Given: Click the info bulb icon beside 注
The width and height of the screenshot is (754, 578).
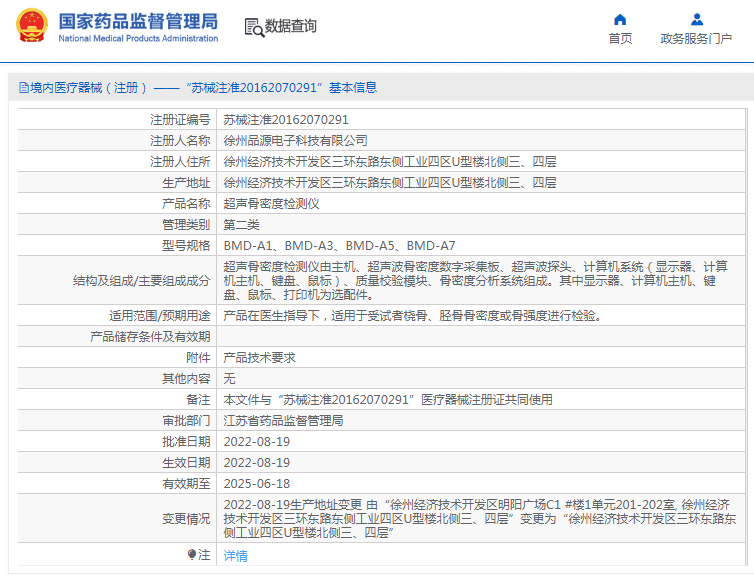Looking at the screenshot, I should point(191,555).
